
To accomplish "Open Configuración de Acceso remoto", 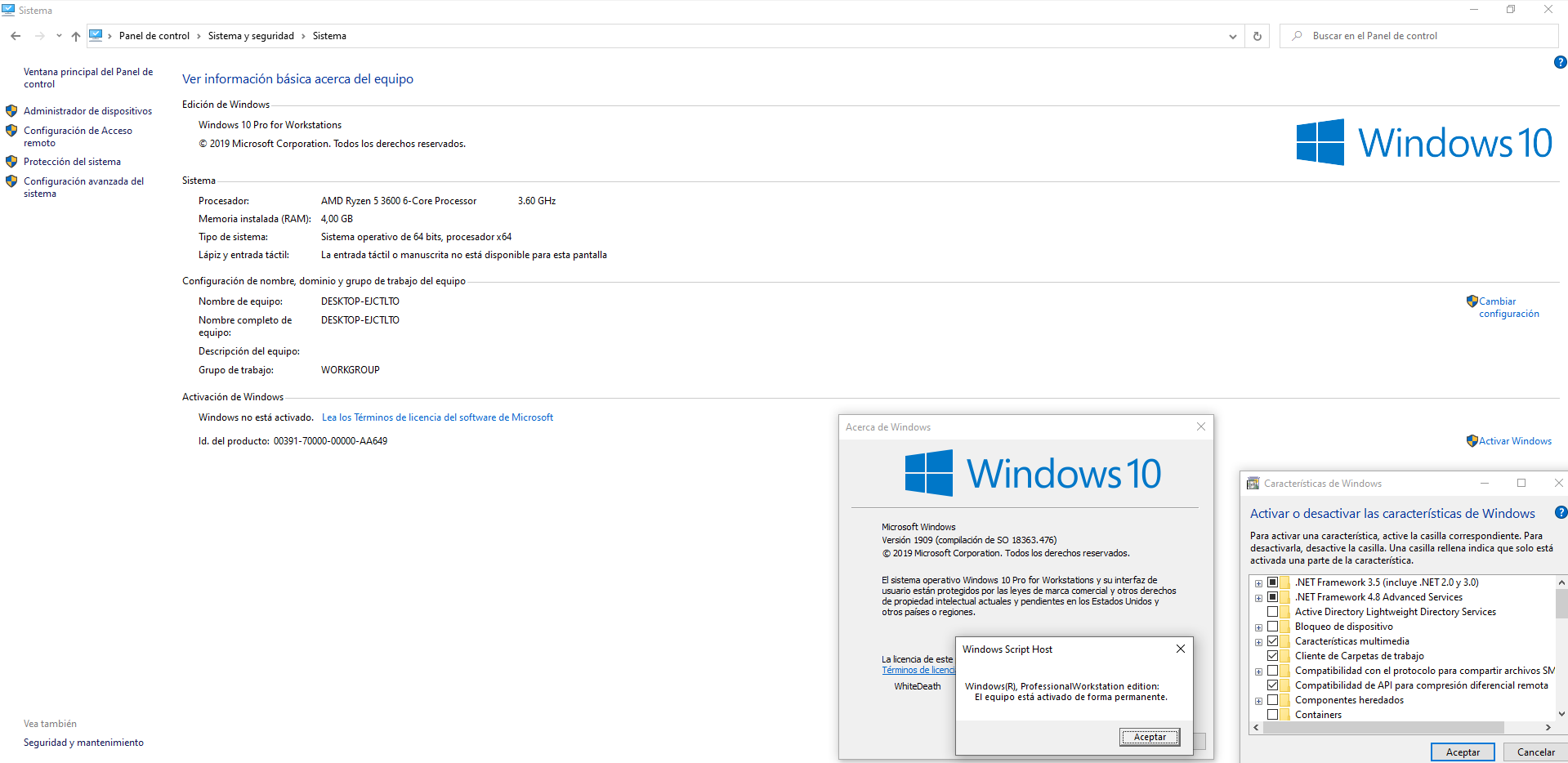I will (x=78, y=136).
